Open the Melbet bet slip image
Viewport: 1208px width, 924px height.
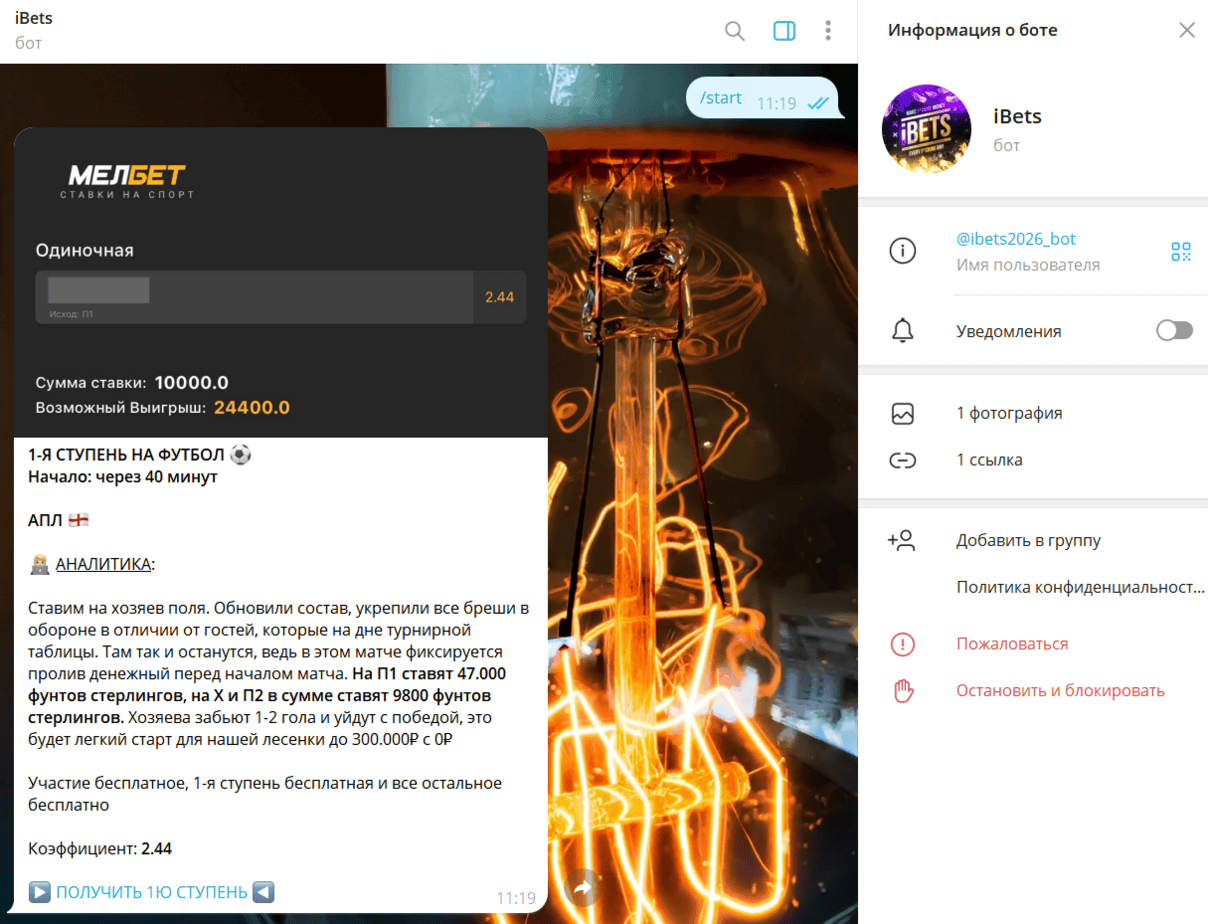[281, 283]
